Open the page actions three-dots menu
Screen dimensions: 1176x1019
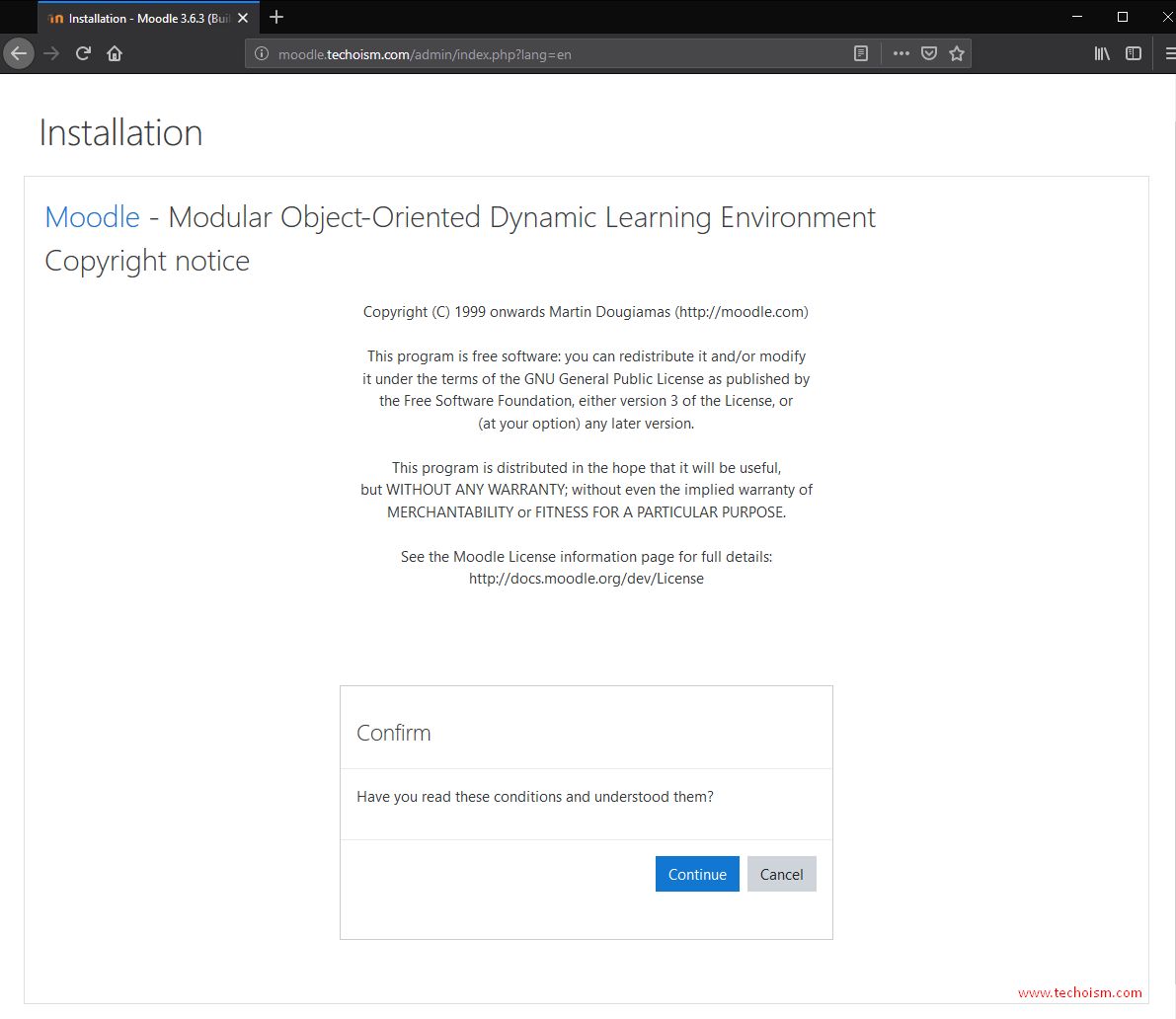pyautogui.click(x=901, y=53)
